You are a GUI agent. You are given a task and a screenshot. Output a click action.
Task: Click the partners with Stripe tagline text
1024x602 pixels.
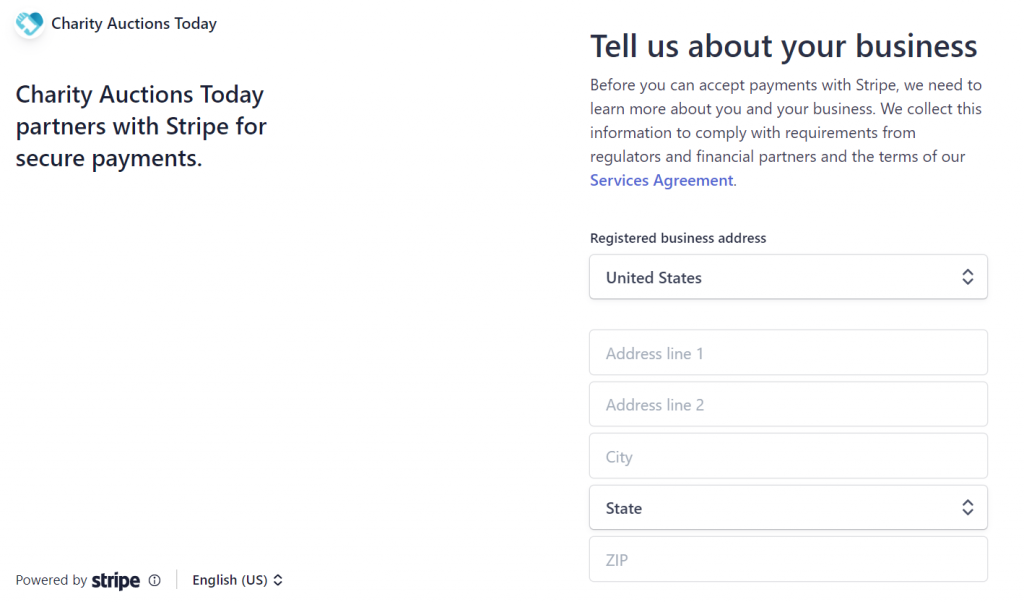click(x=141, y=126)
